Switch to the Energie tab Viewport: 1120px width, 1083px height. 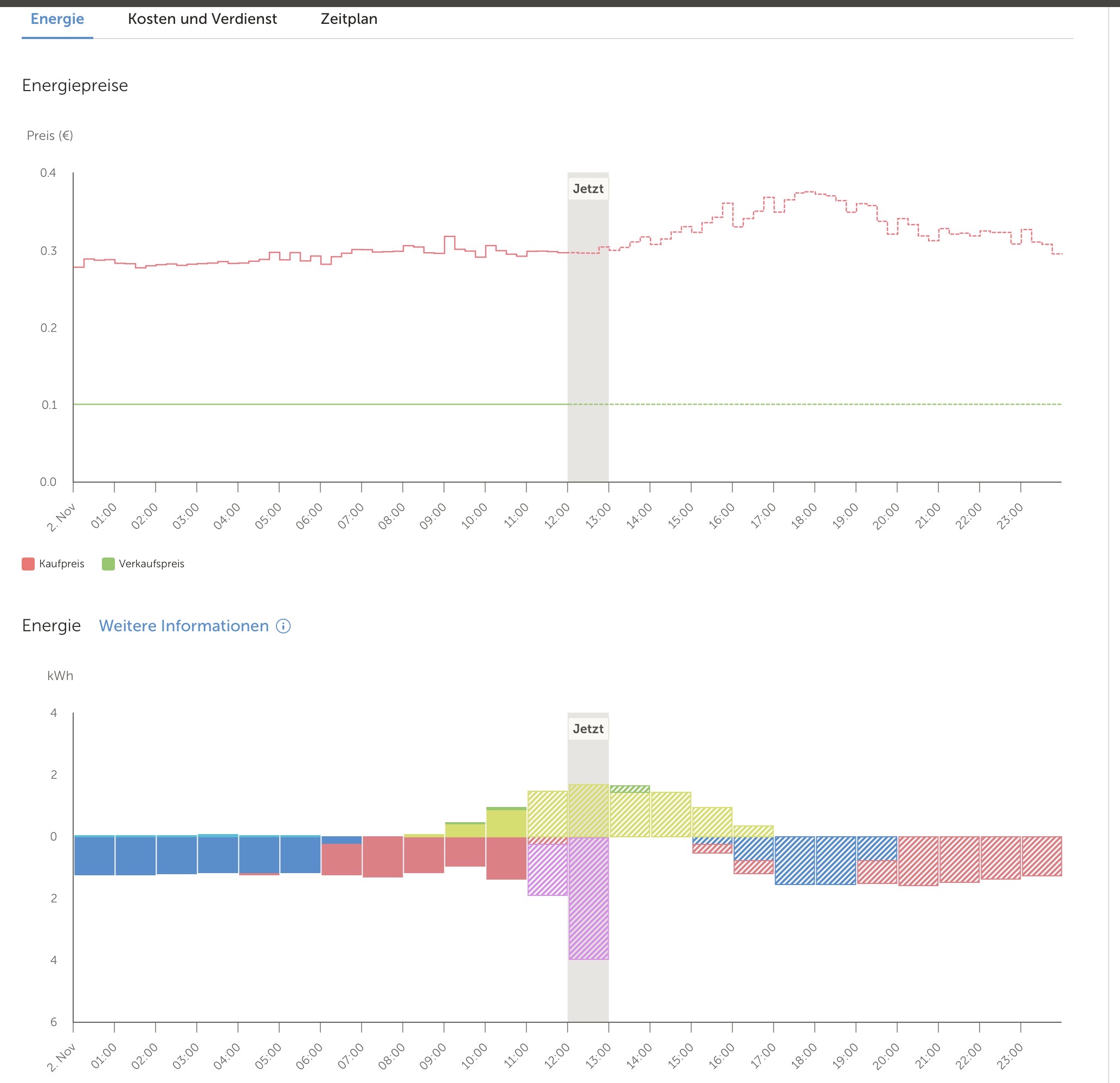(x=57, y=19)
